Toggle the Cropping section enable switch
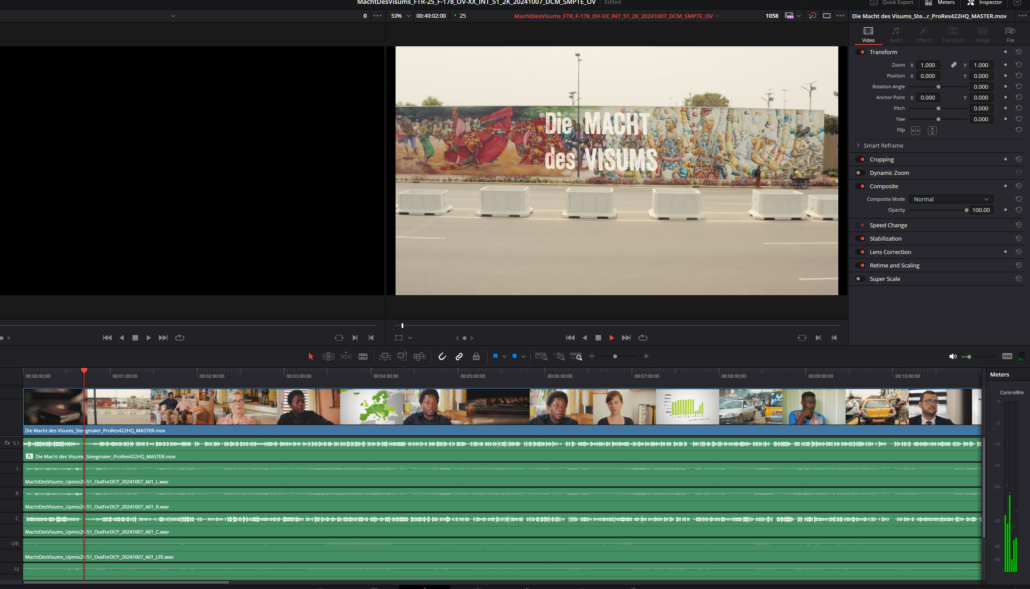This screenshot has height=589, width=1030. point(862,160)
